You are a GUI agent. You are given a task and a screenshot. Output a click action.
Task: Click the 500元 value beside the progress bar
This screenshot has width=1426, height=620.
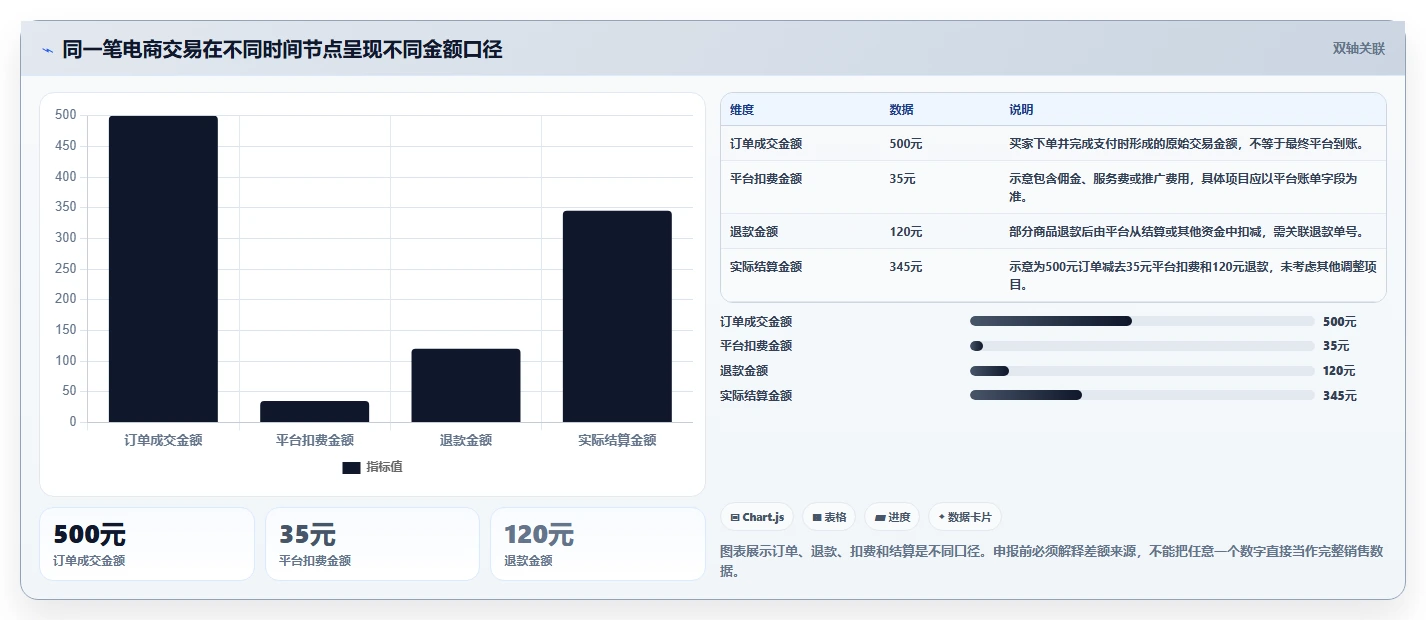point(1340,322)
